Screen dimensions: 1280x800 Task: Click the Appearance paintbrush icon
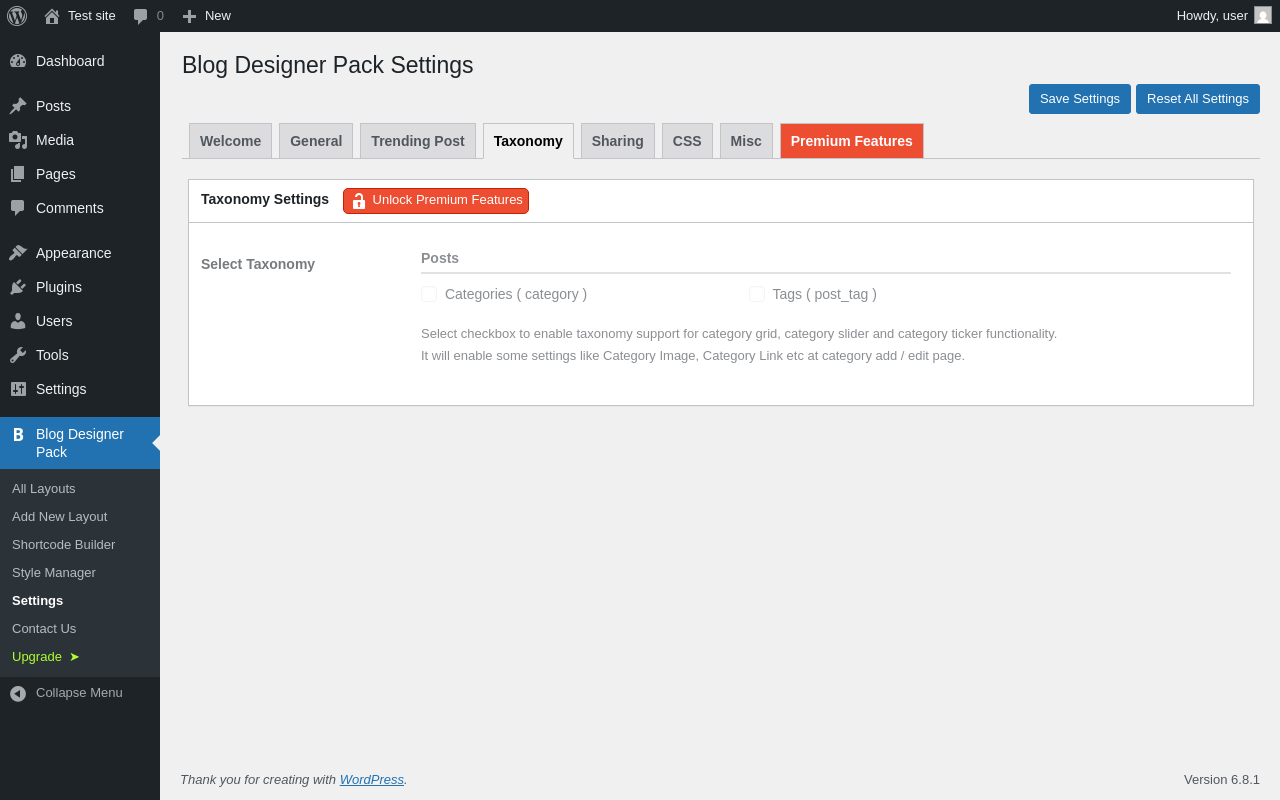tap(18, 253)
